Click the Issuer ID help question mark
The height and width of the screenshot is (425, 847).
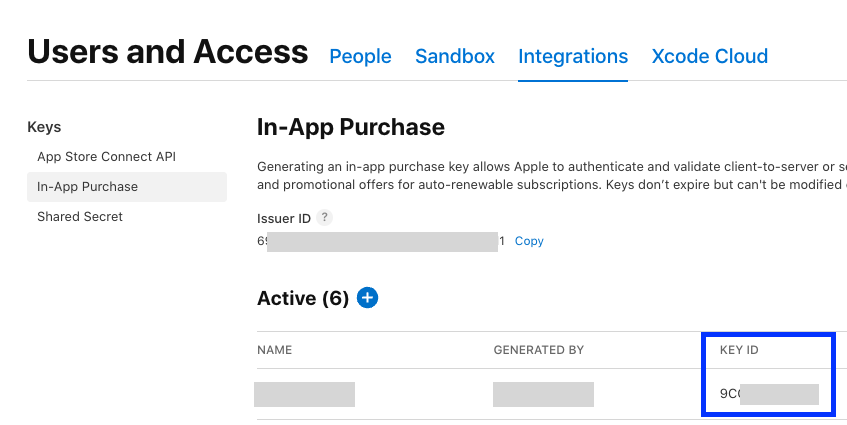(x=324, y=217)
